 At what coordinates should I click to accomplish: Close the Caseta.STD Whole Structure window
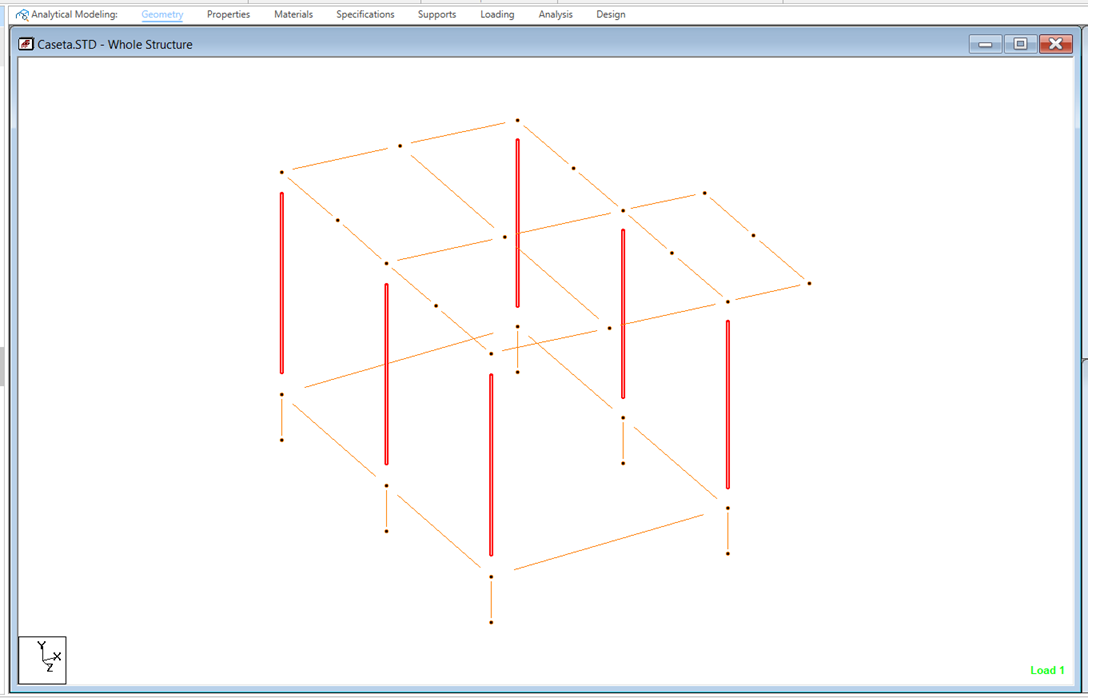(1055, 44)
